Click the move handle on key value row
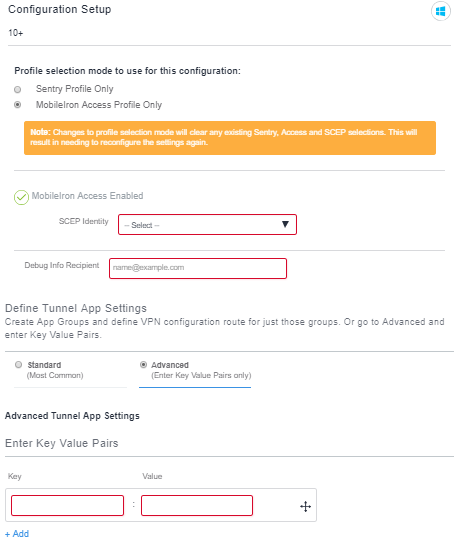This screenshot has width=456, height=544. point(305,507)
